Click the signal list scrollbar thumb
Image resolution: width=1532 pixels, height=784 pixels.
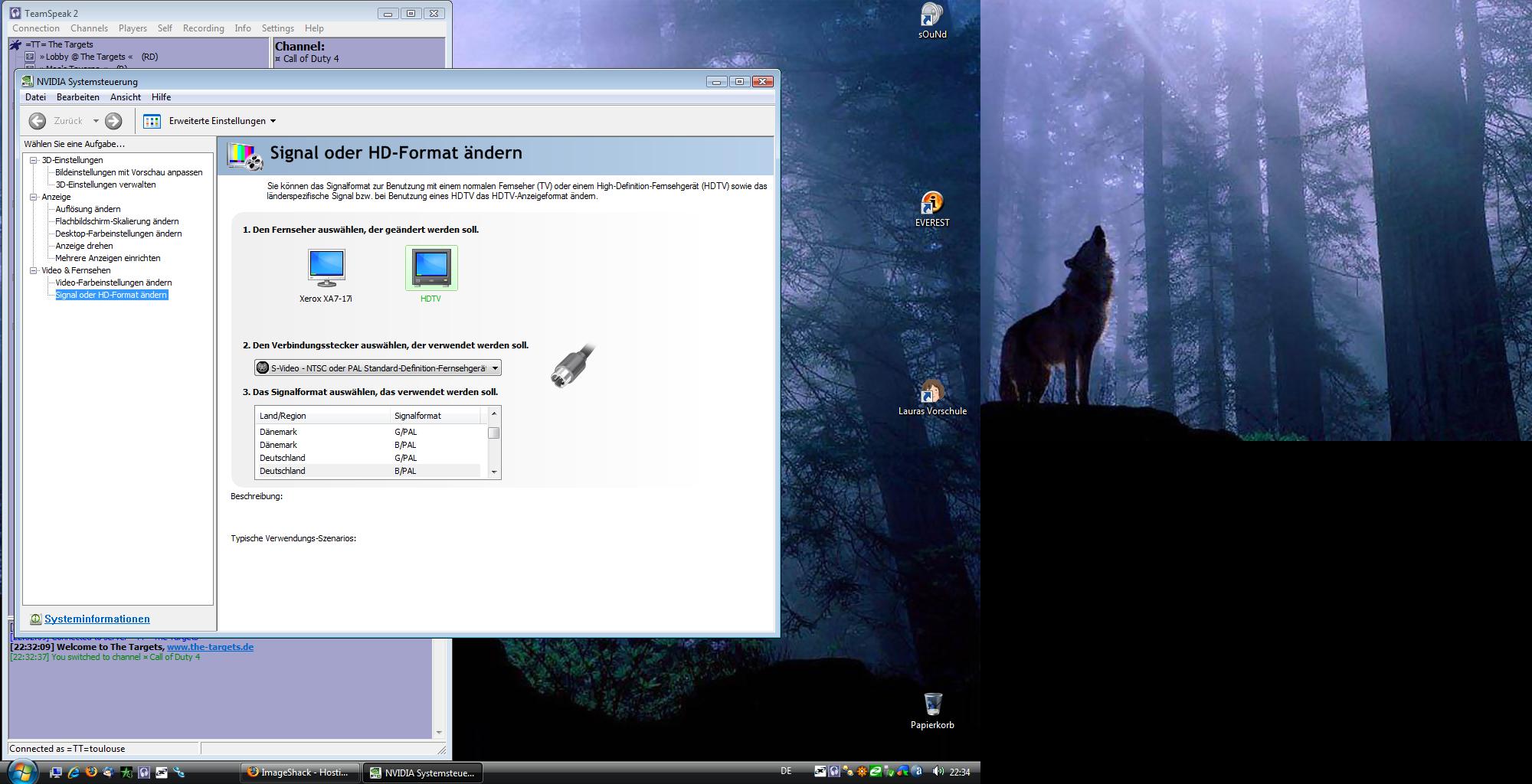click(x=494, y=433)
